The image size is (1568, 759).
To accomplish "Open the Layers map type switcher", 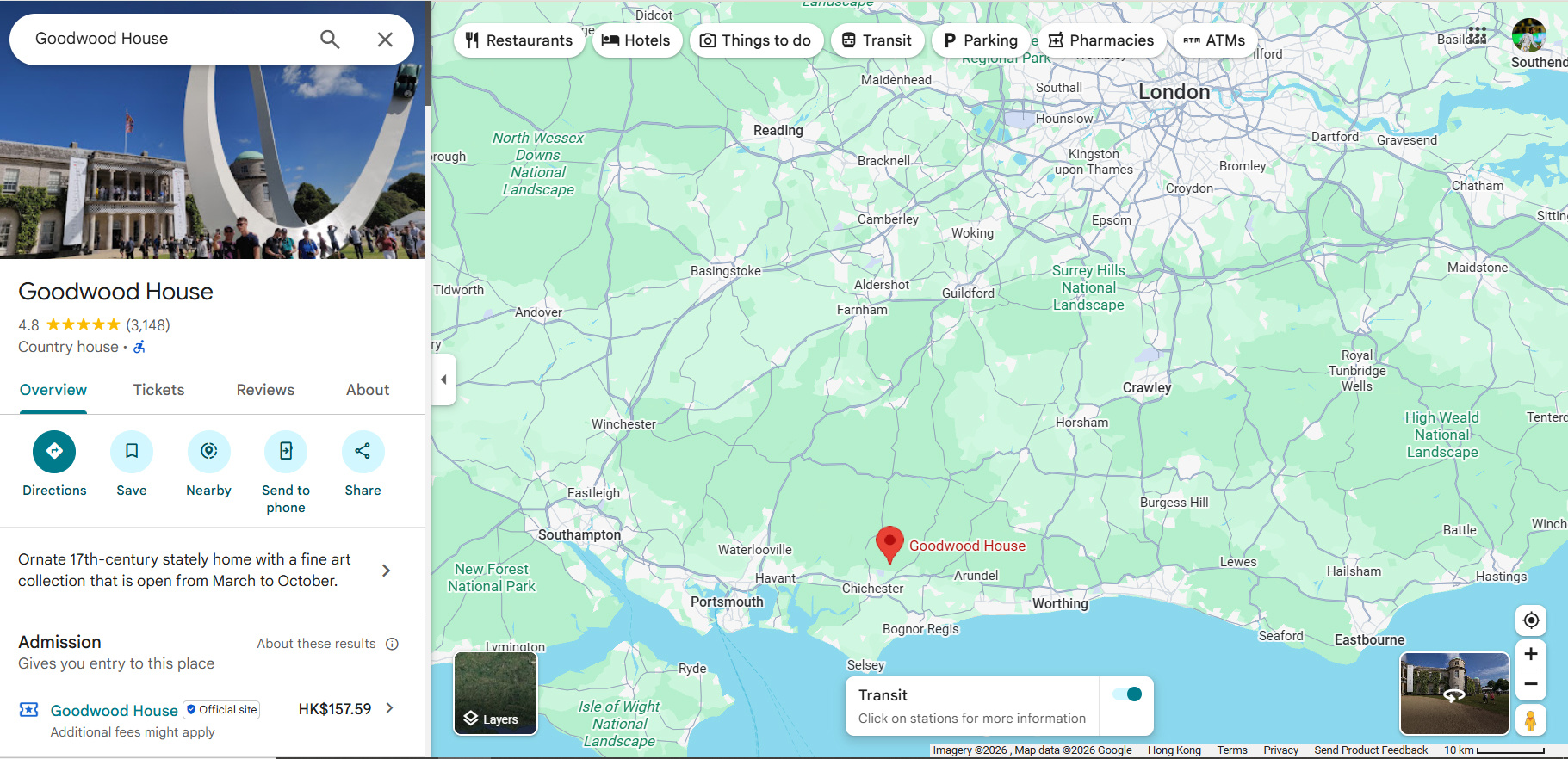I will point(496,694).
